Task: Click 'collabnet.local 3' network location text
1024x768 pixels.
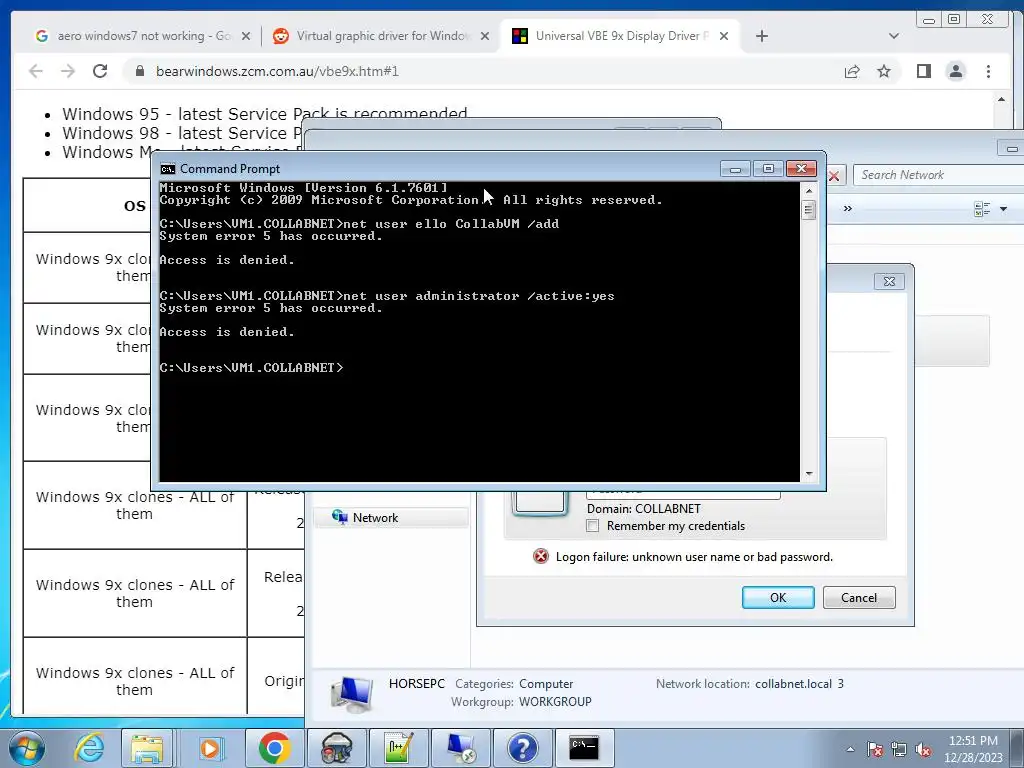Action: point(799,684)
